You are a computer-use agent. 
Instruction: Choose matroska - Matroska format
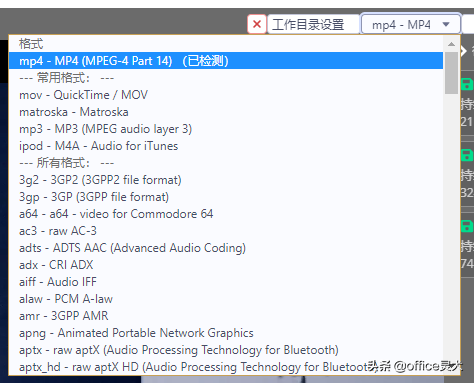pos(226,112)
